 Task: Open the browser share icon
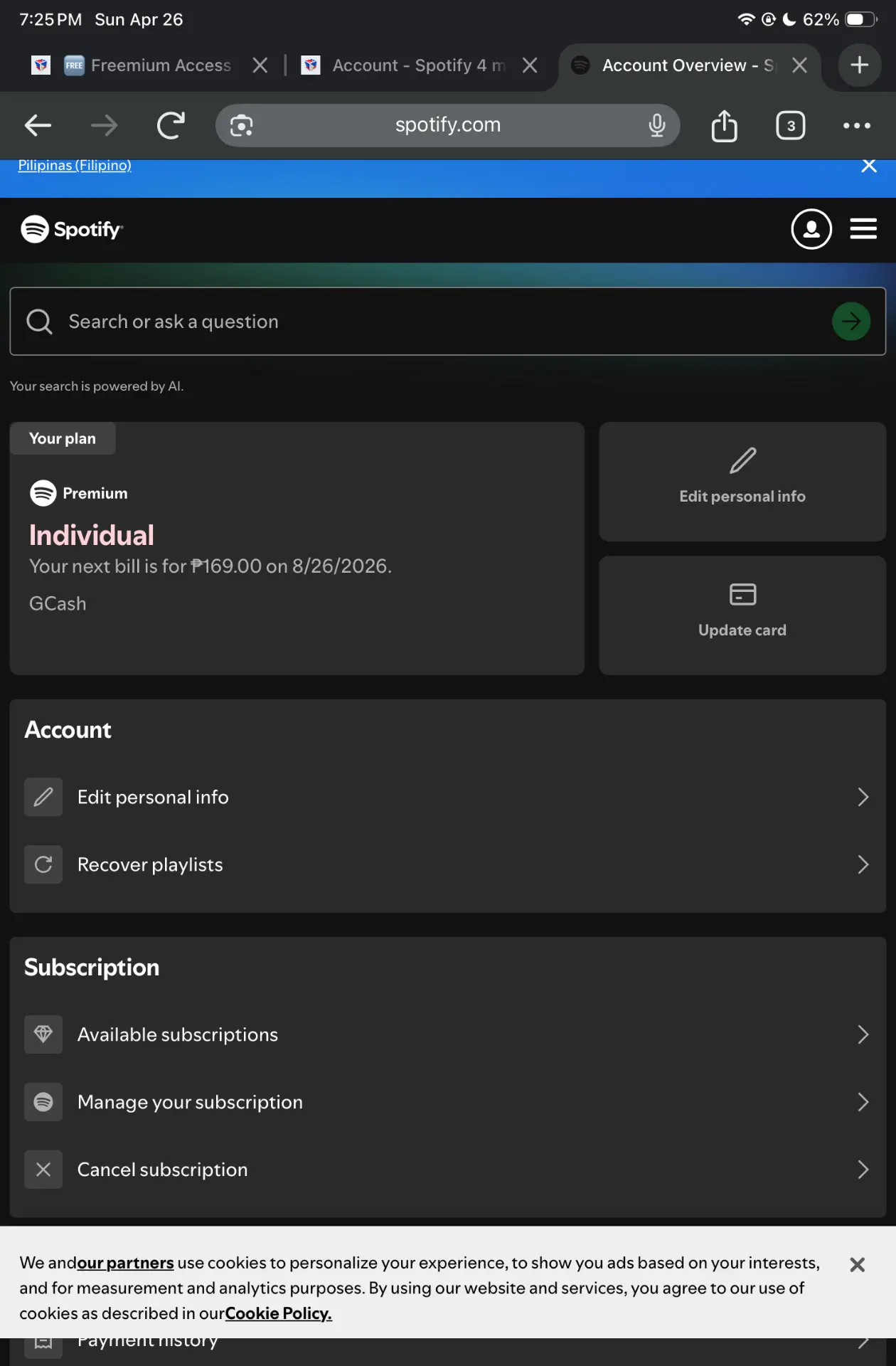(x=724, y=126)
